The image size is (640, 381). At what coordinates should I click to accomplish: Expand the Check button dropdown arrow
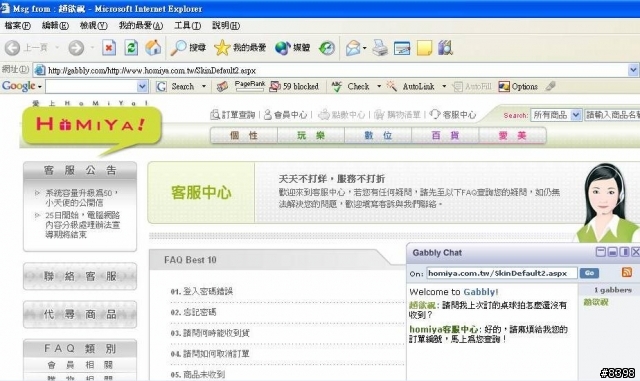[x=379, y=86]
